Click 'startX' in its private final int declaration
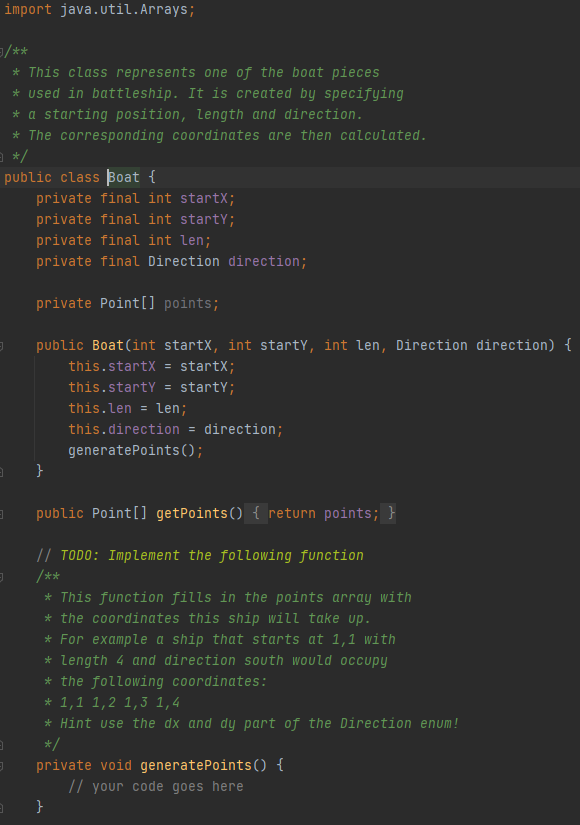The image size is (580, 825). pyautogui.click(x=204, y=198)
